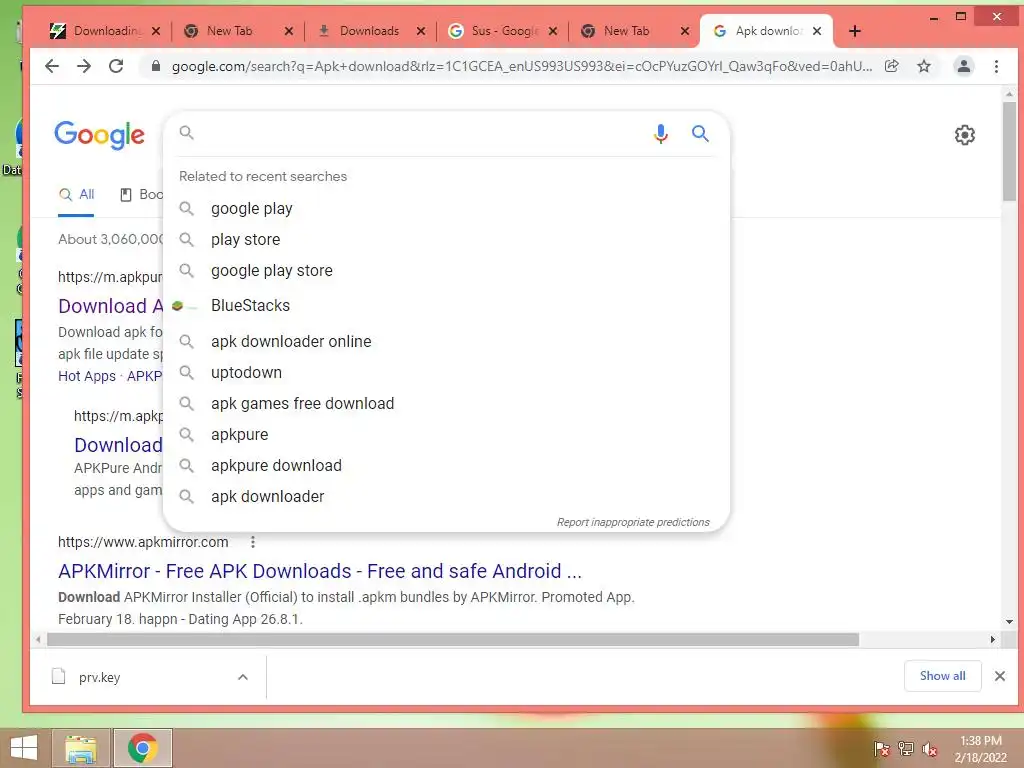Click the scroll left arrow of horizontal scrollbar
1024x768 pixels.
[x=39, y=639]
